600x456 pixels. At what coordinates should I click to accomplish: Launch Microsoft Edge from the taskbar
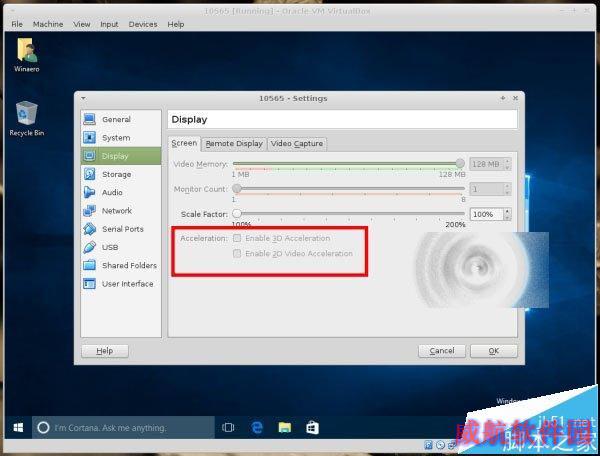point(257,427)
